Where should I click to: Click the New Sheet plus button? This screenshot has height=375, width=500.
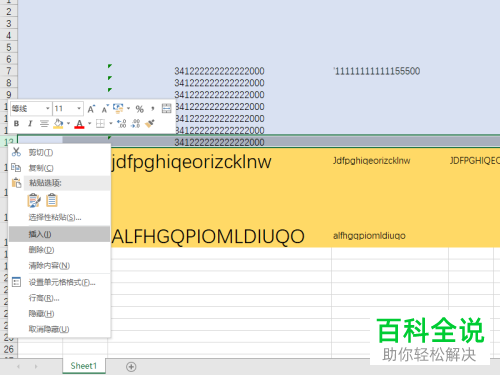click(x=131, y=367)
